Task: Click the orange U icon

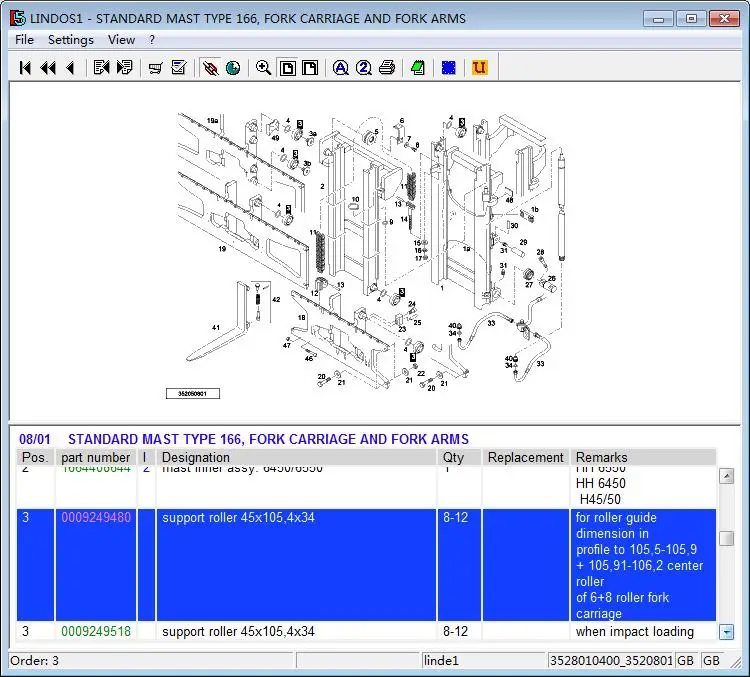Action: coord(479,67)
